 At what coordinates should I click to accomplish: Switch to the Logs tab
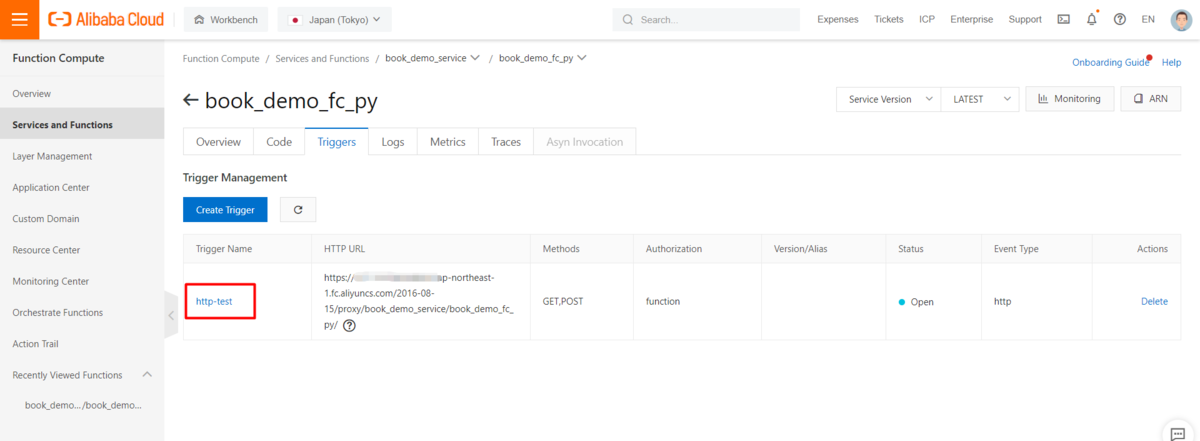click(x=393, y=142)
